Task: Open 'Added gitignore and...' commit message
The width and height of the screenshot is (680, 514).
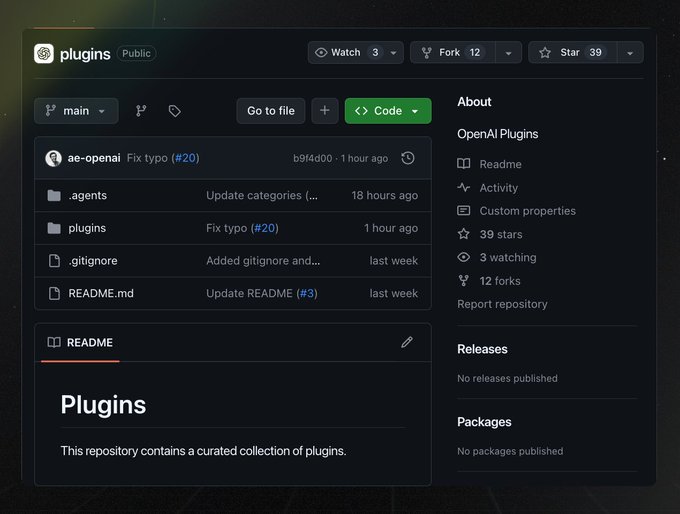Action: coord(263,261)
